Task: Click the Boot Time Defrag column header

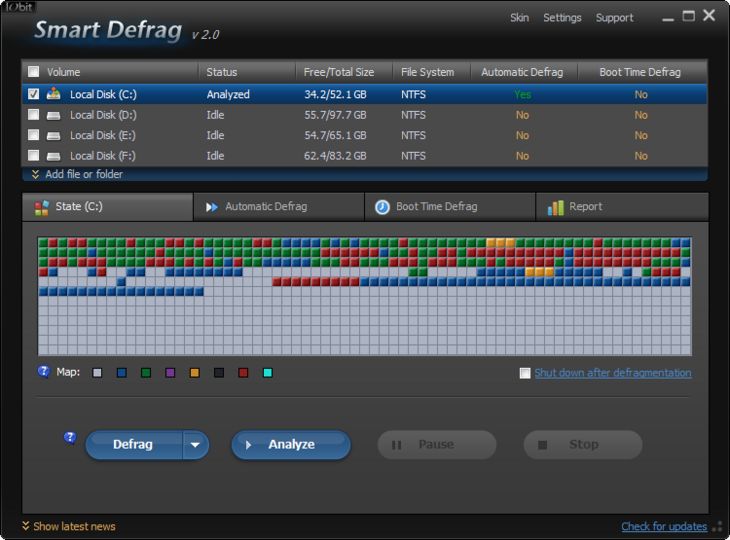Action: click(640, 72)
